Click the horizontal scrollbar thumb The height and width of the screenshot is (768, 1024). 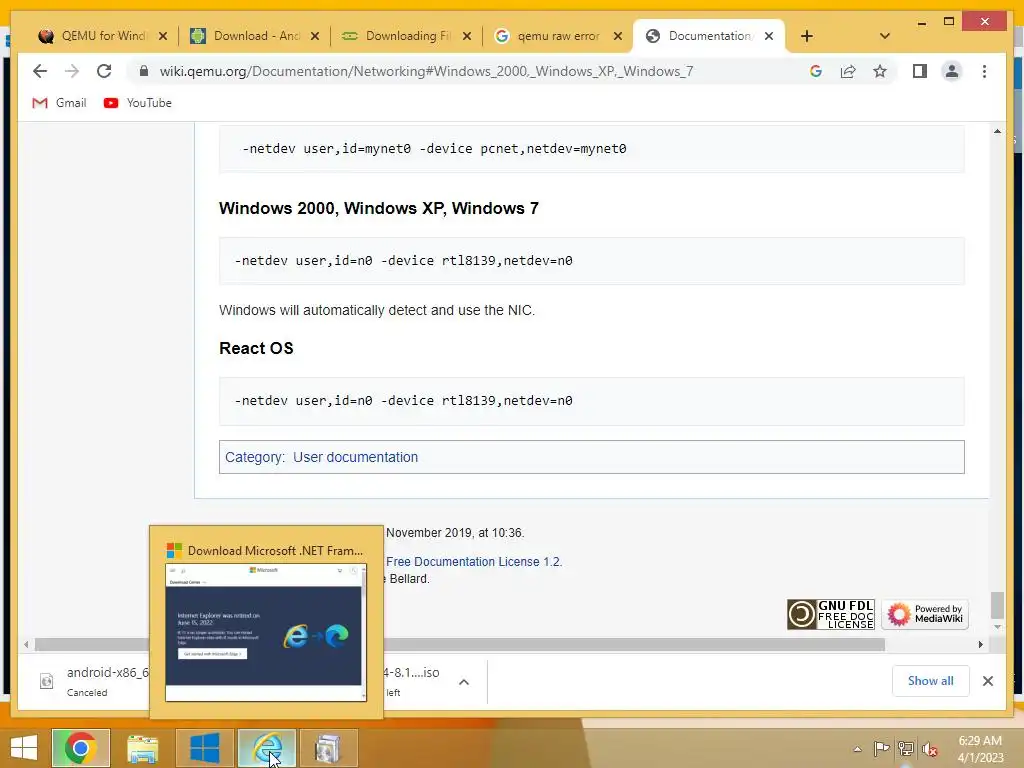459,645
